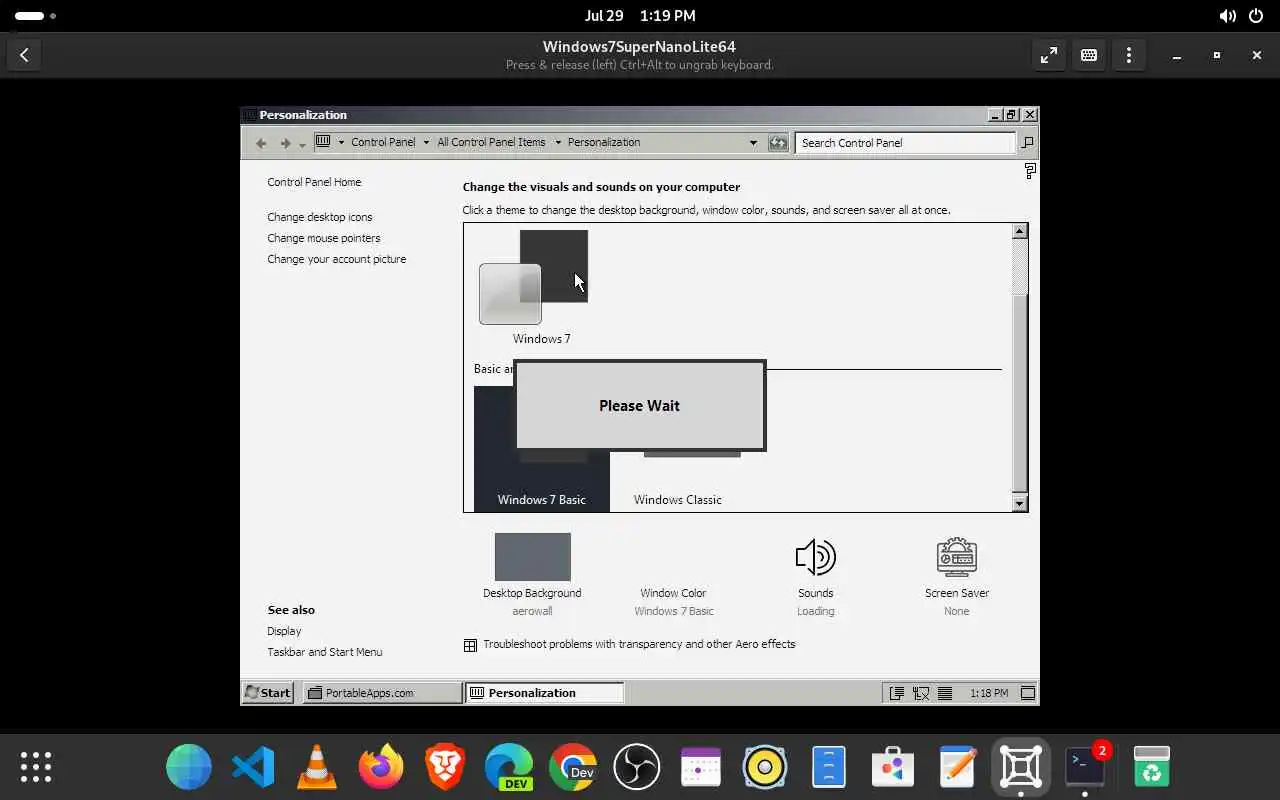Open the address bar history dropdown
Viewport: 1280px width, 800px height.
click(x=753, y=143)
